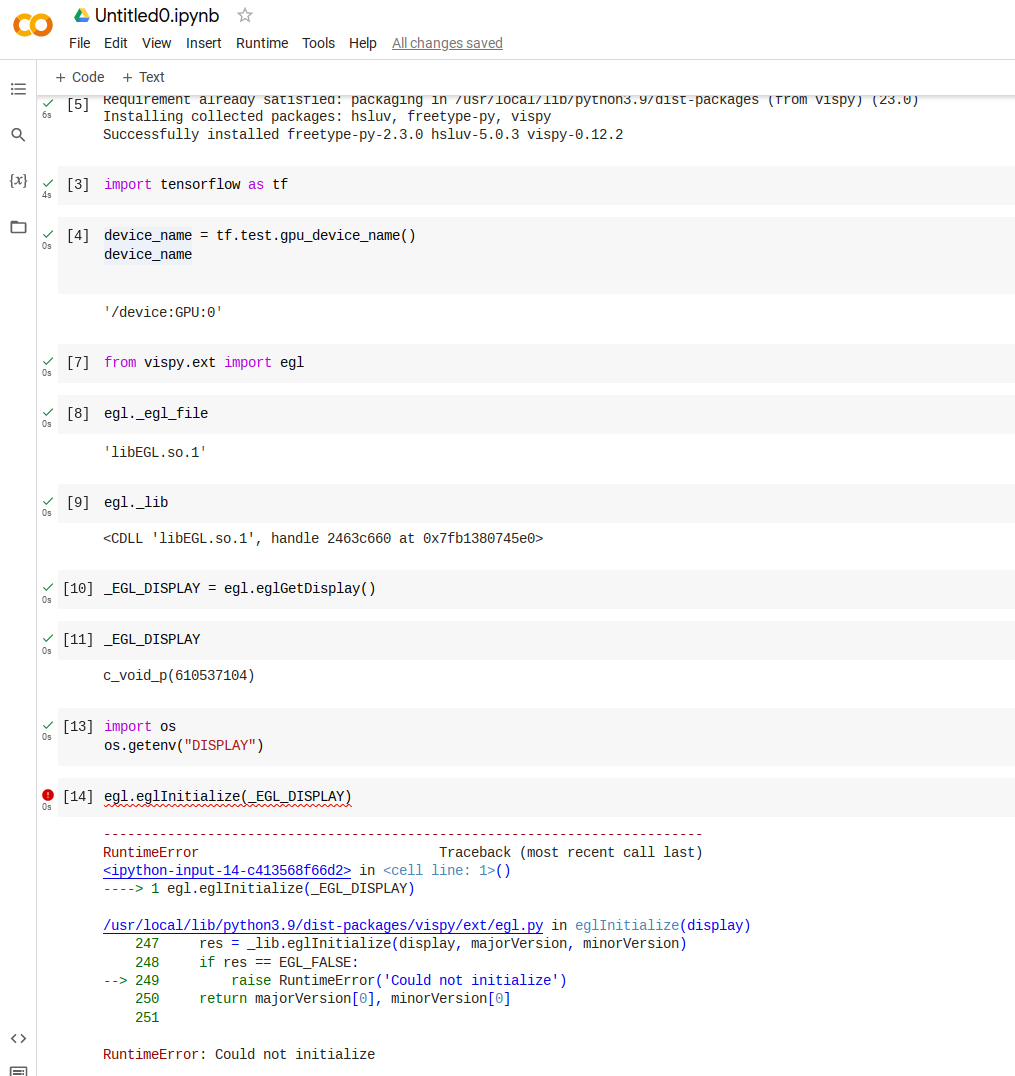Click the 'libEGL.so.1' output text

click(x=155, y=452)
